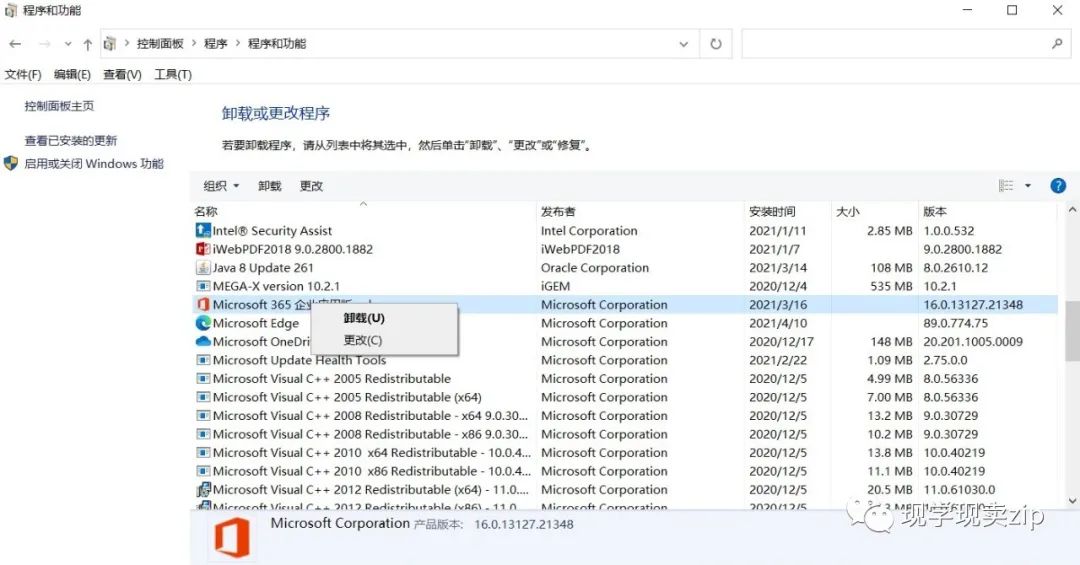Sort by the 版本 column header
Viewport: 1080px width, 565px height.
(935, 212)
